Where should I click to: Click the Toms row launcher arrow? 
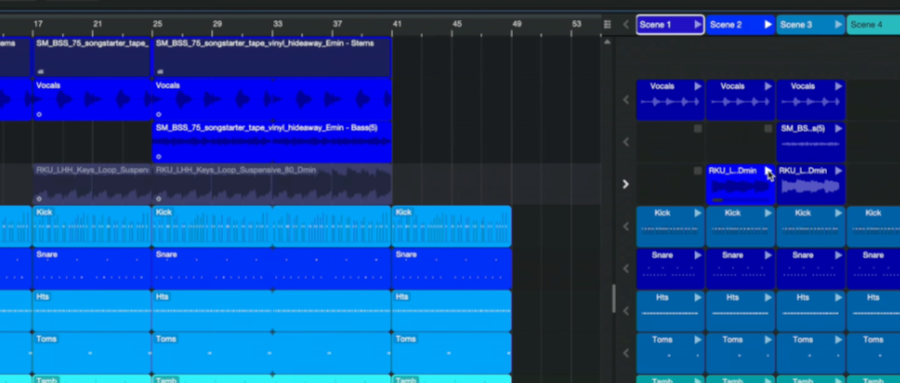point(626,353)
